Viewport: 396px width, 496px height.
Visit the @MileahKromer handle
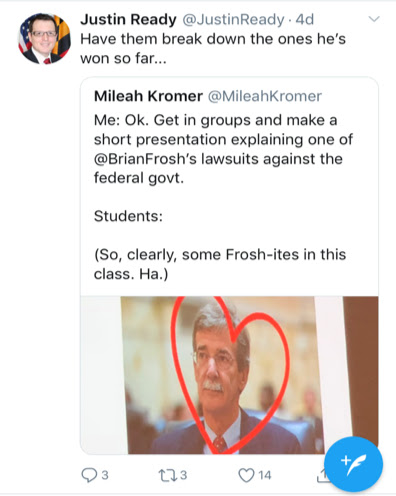265,96
